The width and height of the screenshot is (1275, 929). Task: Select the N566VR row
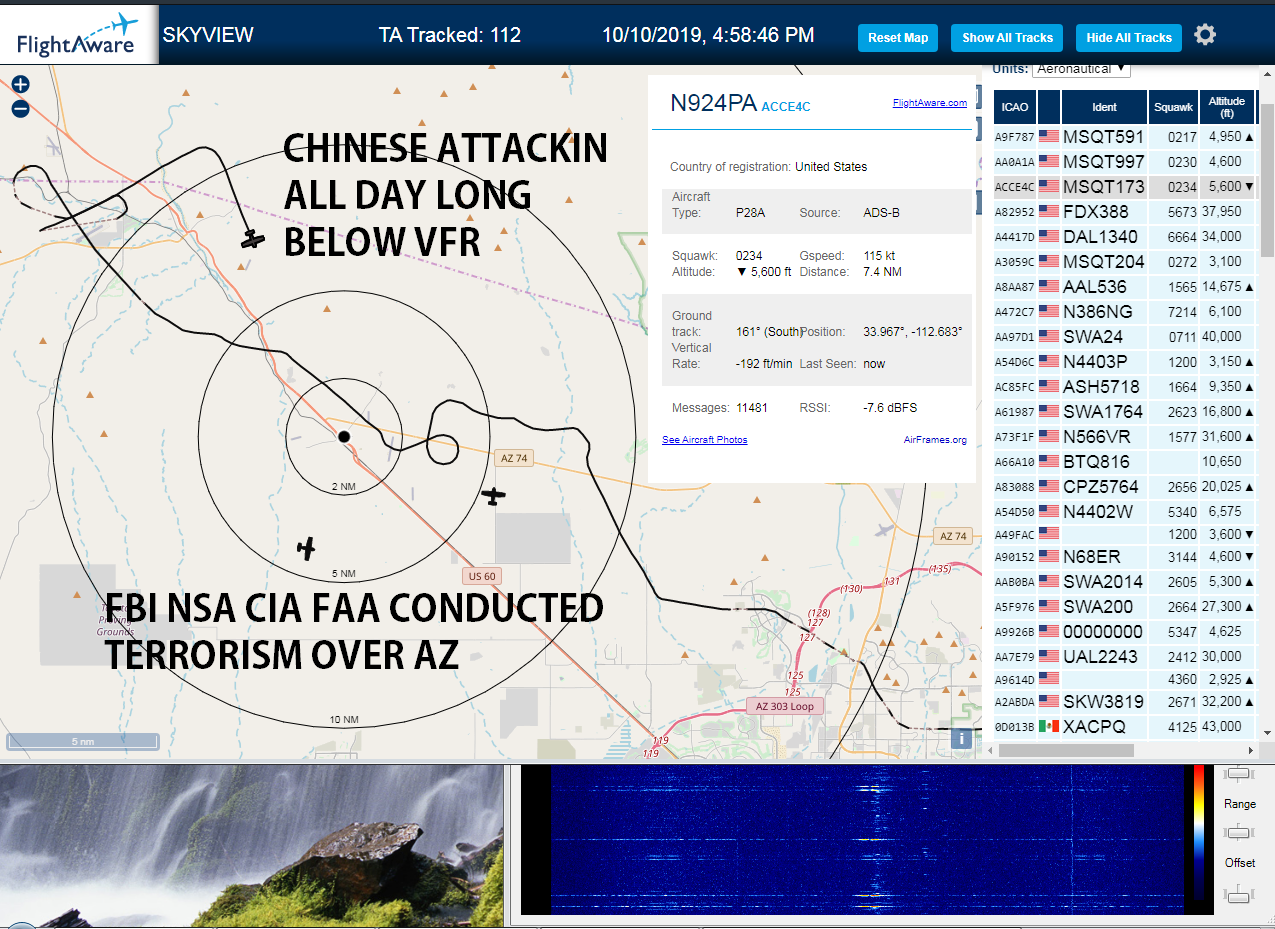coord(1124,436)
